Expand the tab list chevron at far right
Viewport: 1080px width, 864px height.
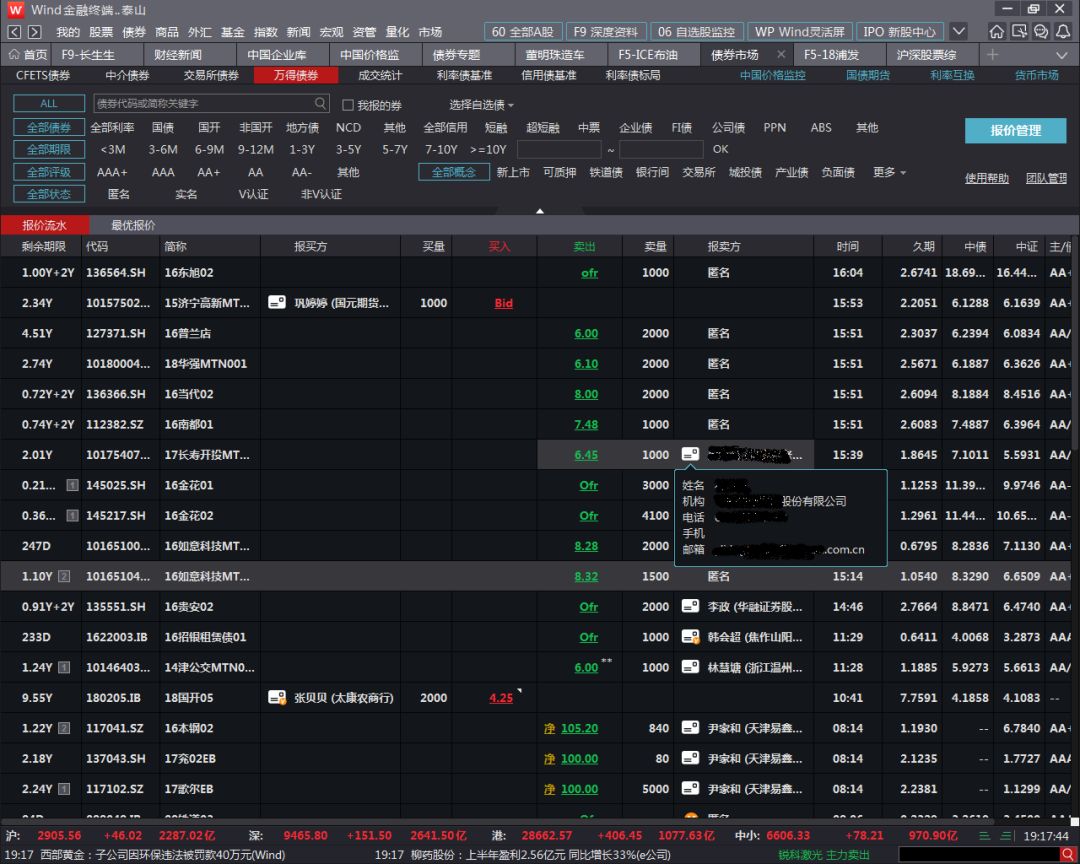tap(1061, 54)
